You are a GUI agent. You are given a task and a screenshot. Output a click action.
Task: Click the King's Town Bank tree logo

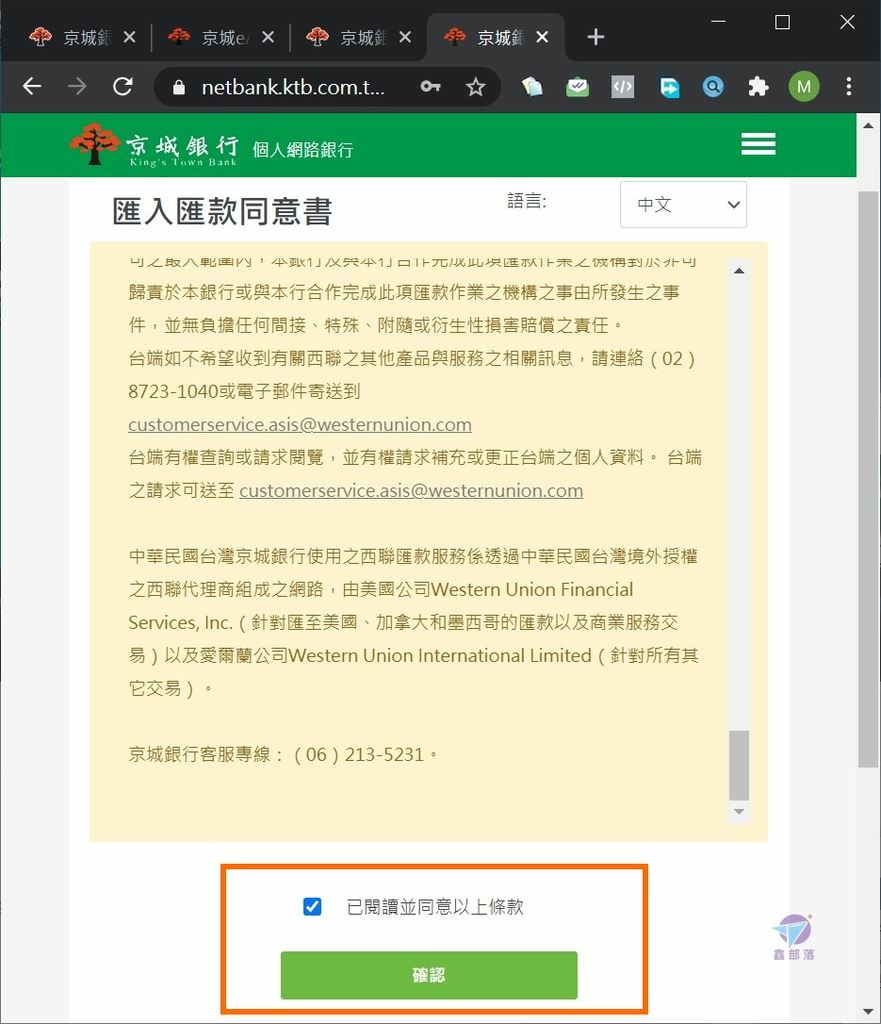pyautogui.click(x=95, y=144)
